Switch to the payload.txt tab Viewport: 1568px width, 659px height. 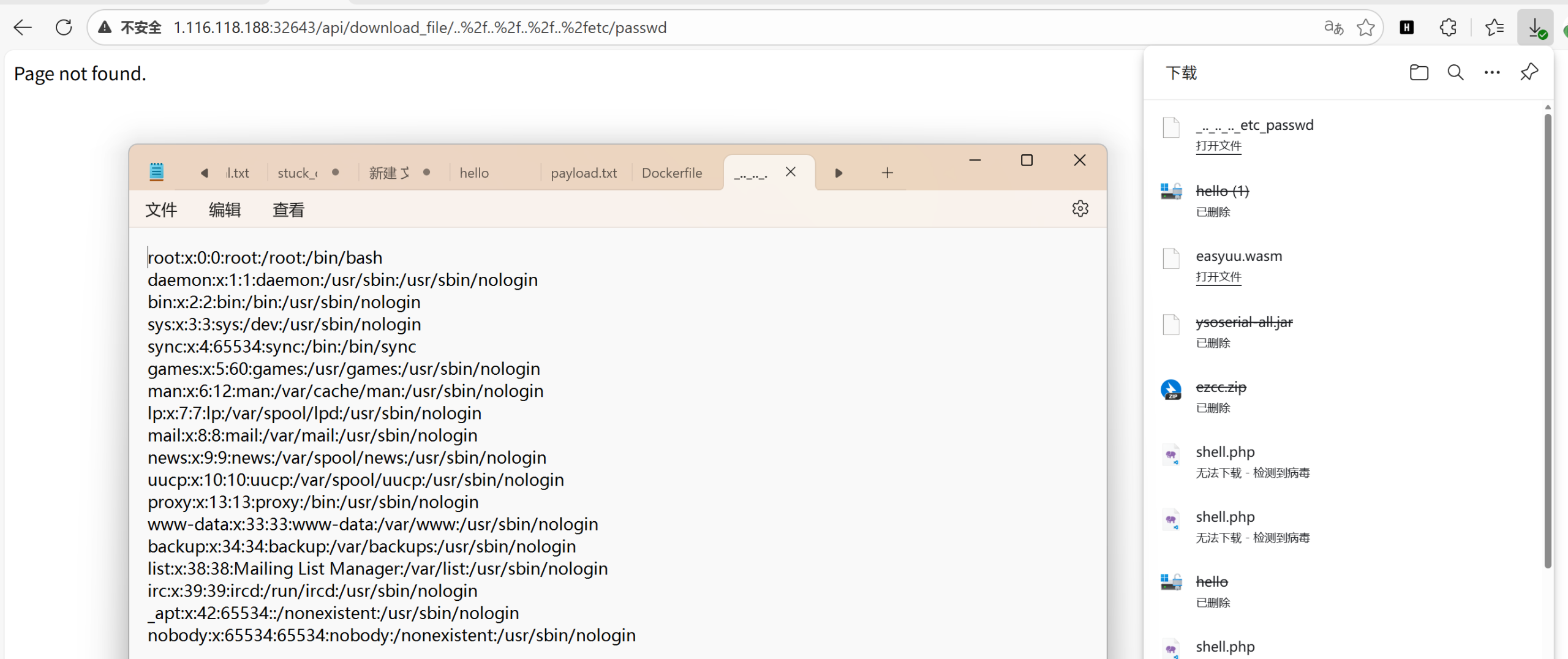click(583, 173)
